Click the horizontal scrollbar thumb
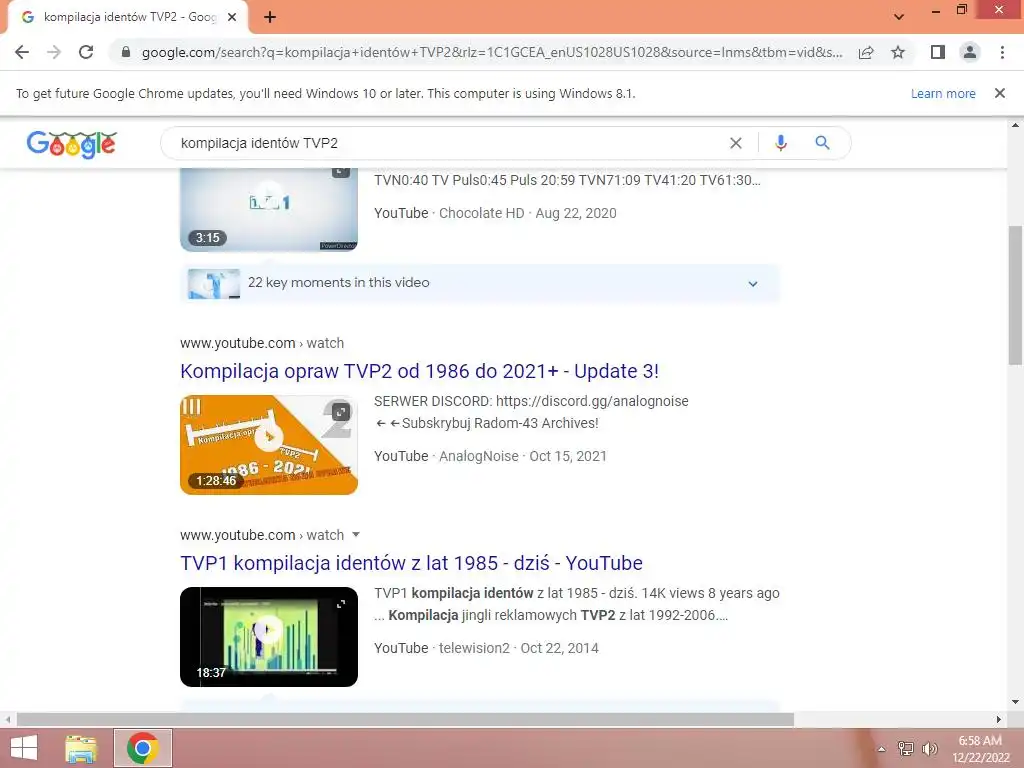This screenshot has height=768, width=1024. click(x=405, y=720)
